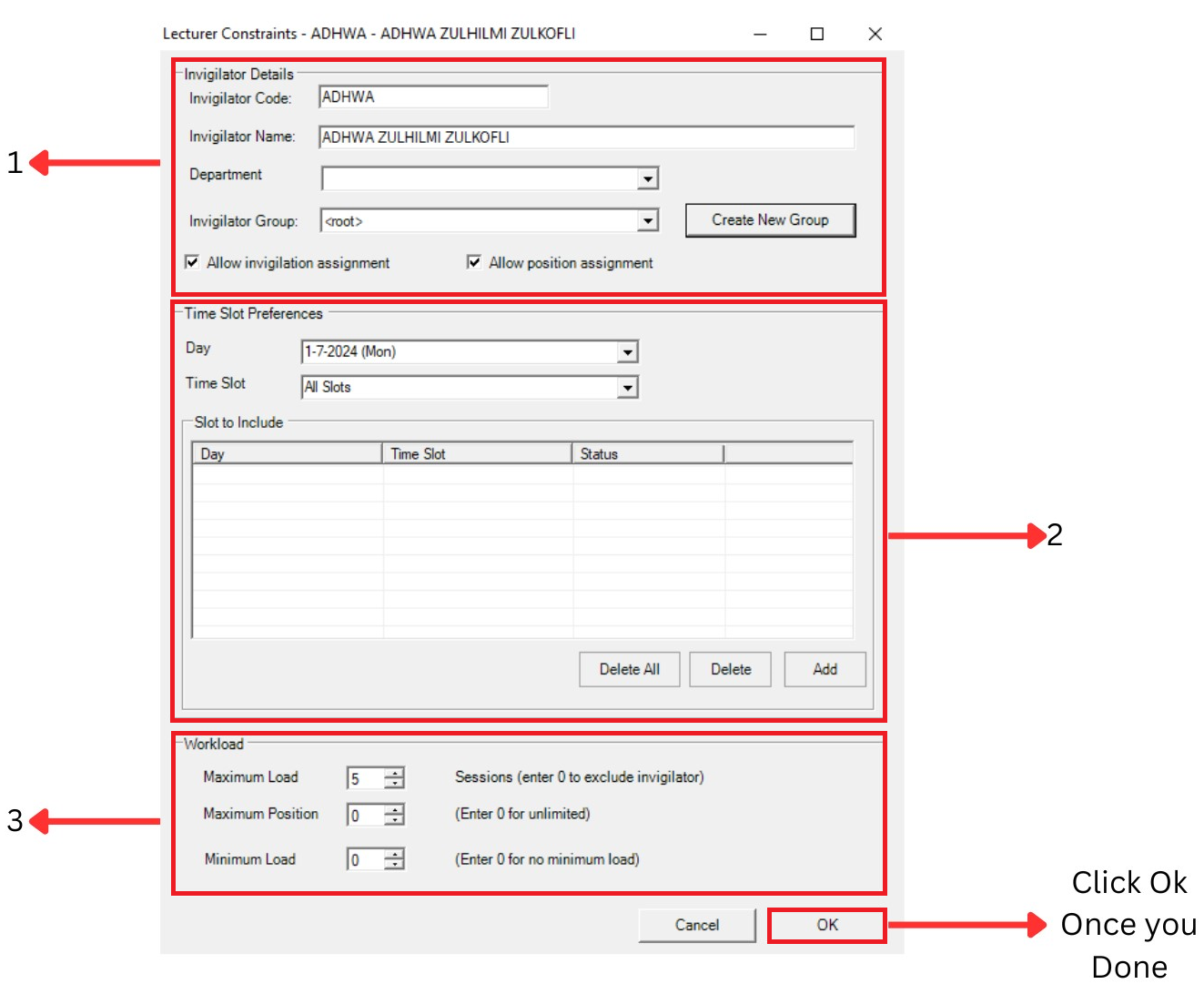This screenshot has height=984, width=1204.
Task: Expand the Time Slot dropdown
Action: [x=627, y=388]
